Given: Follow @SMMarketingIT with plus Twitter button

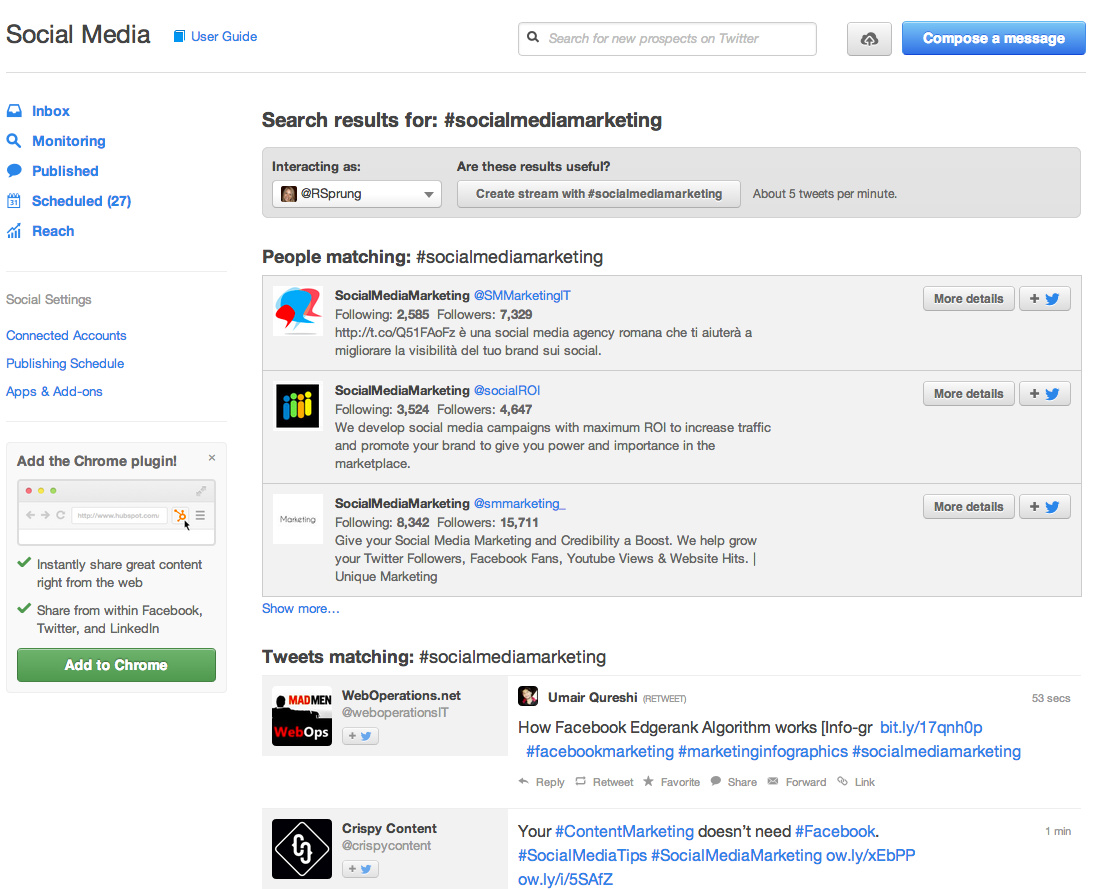Looking at the screenshot, I should coord(1044,299).
